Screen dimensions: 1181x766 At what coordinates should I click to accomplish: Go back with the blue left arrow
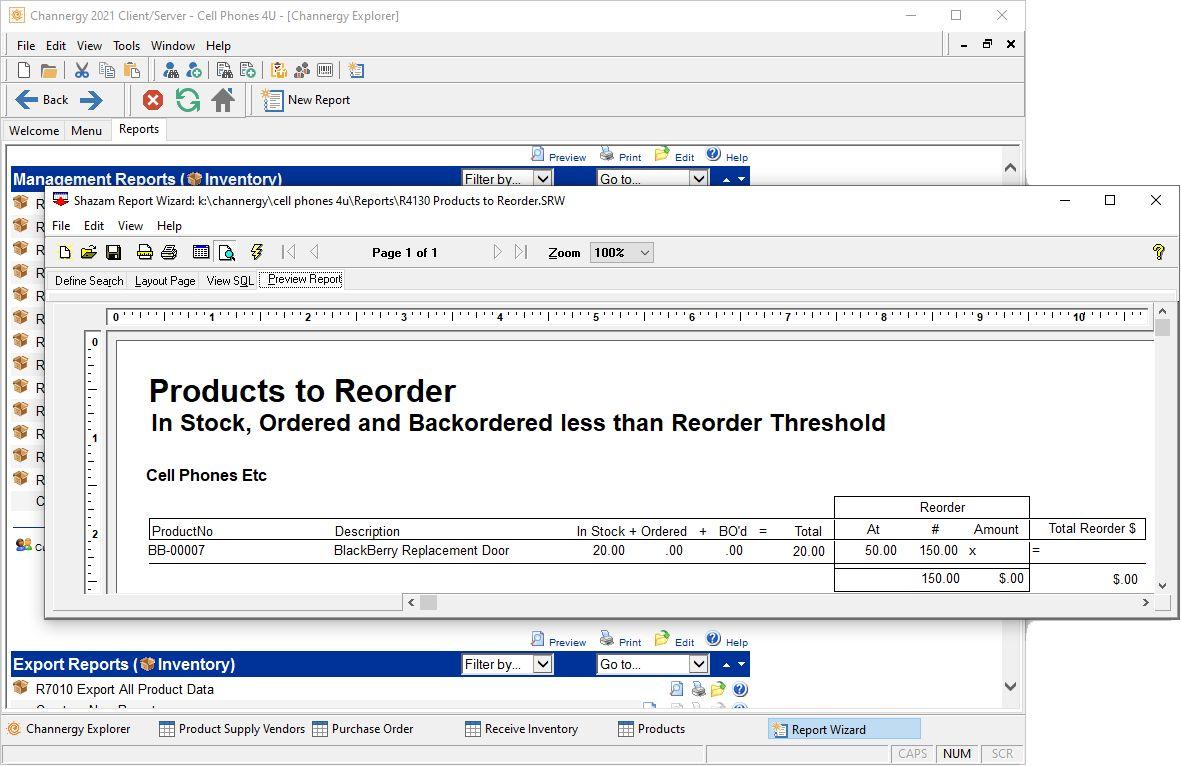(27, 99)
